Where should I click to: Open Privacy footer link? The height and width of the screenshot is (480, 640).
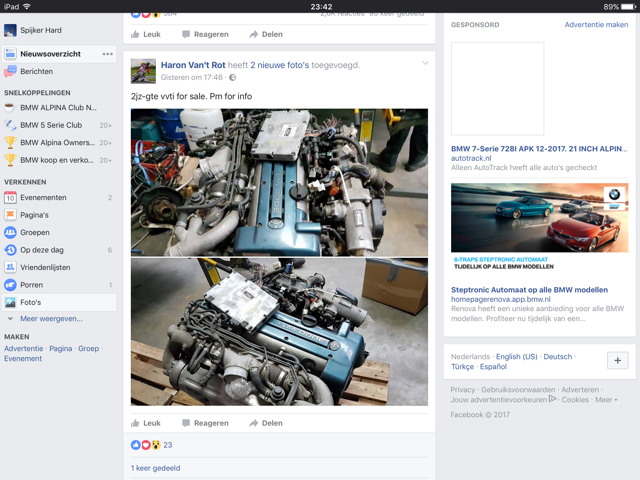[x=463, y=390]
